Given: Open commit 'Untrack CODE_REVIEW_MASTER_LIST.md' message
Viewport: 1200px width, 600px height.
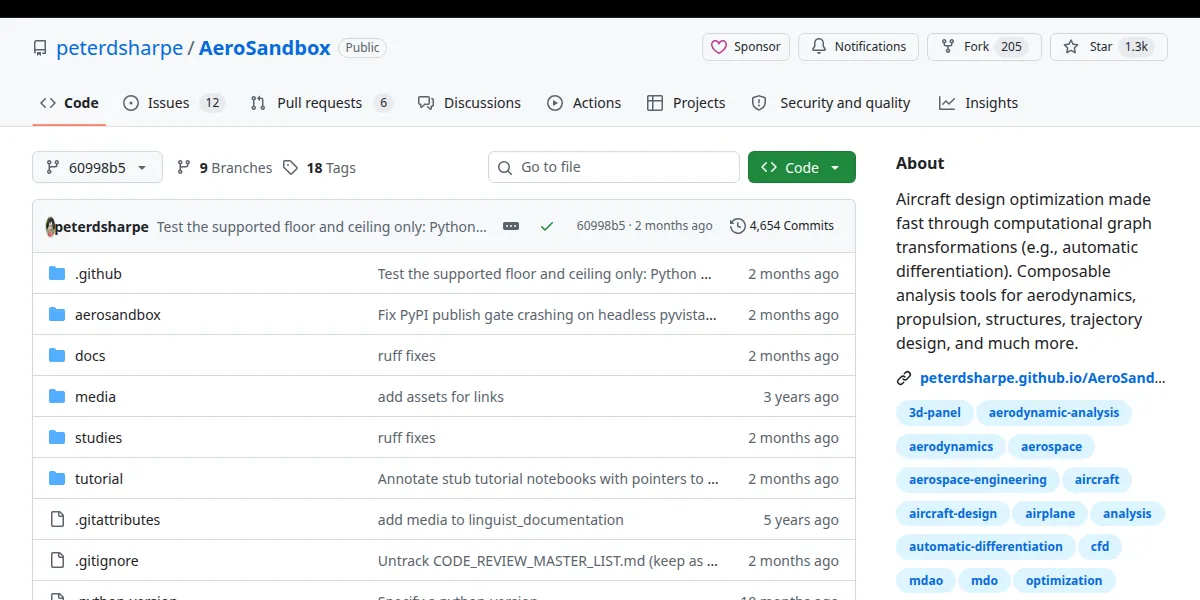Looking at the screenshot, I should [x=548, y=561].
